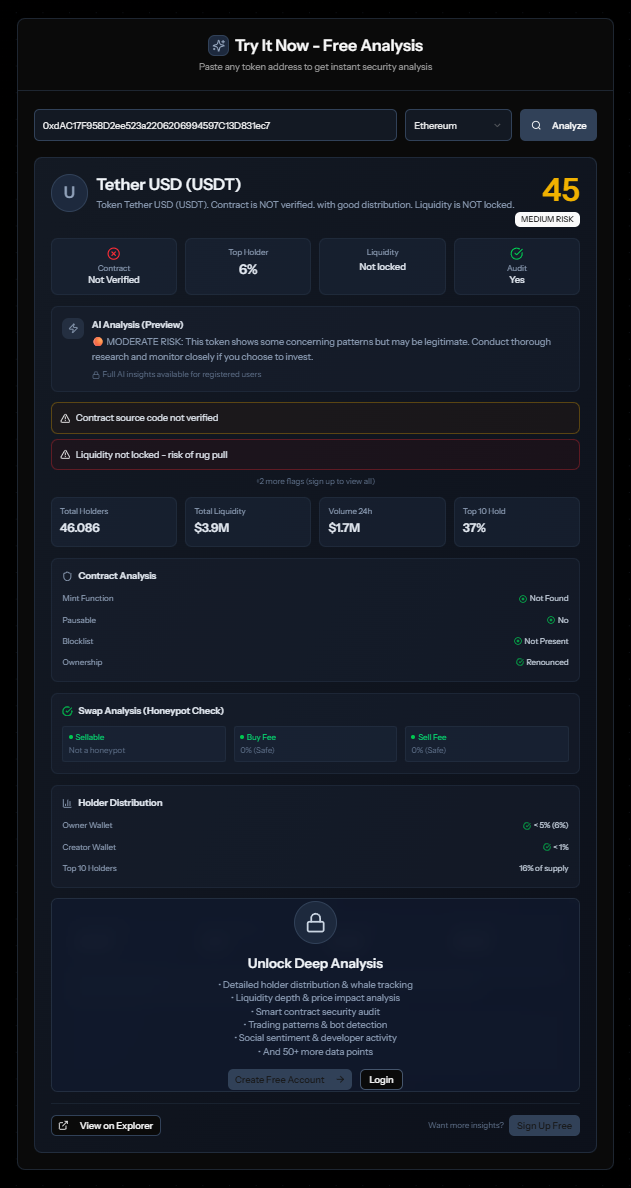Click the MEDIUM RISK badge

click(x=547, y=219)
